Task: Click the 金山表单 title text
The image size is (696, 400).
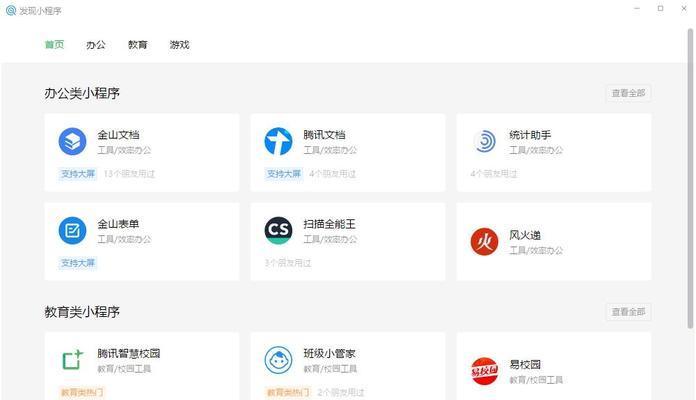Action: (x=118, y=224)
